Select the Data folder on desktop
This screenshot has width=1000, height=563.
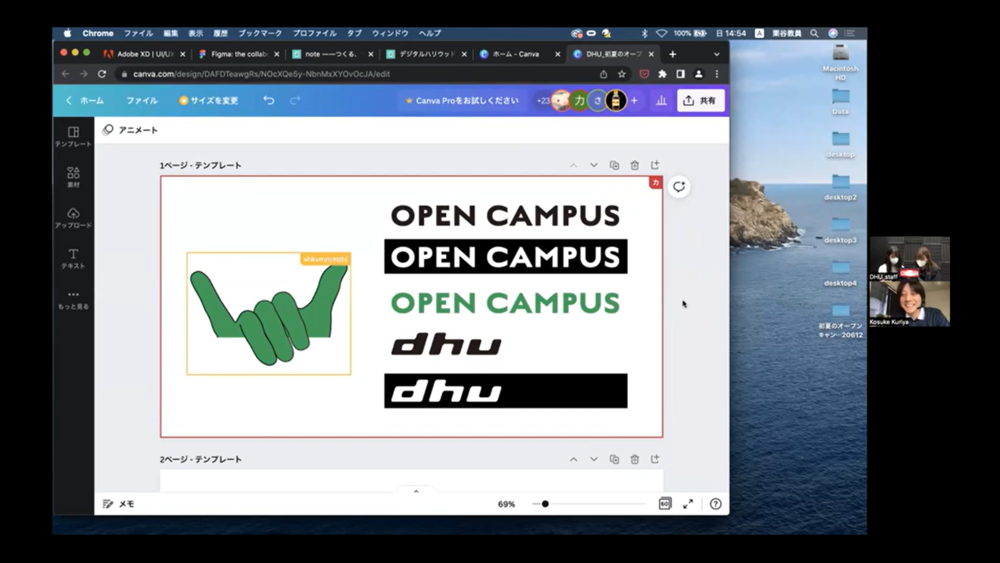click(x=841, y=101)
